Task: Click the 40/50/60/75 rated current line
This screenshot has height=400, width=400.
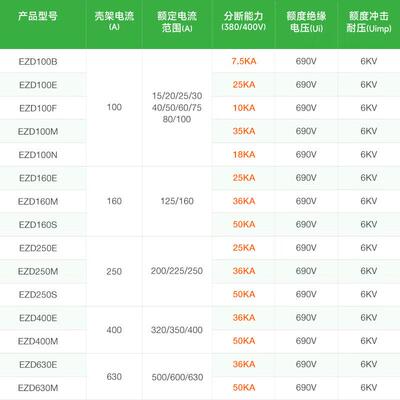Action: pos(177,108)
